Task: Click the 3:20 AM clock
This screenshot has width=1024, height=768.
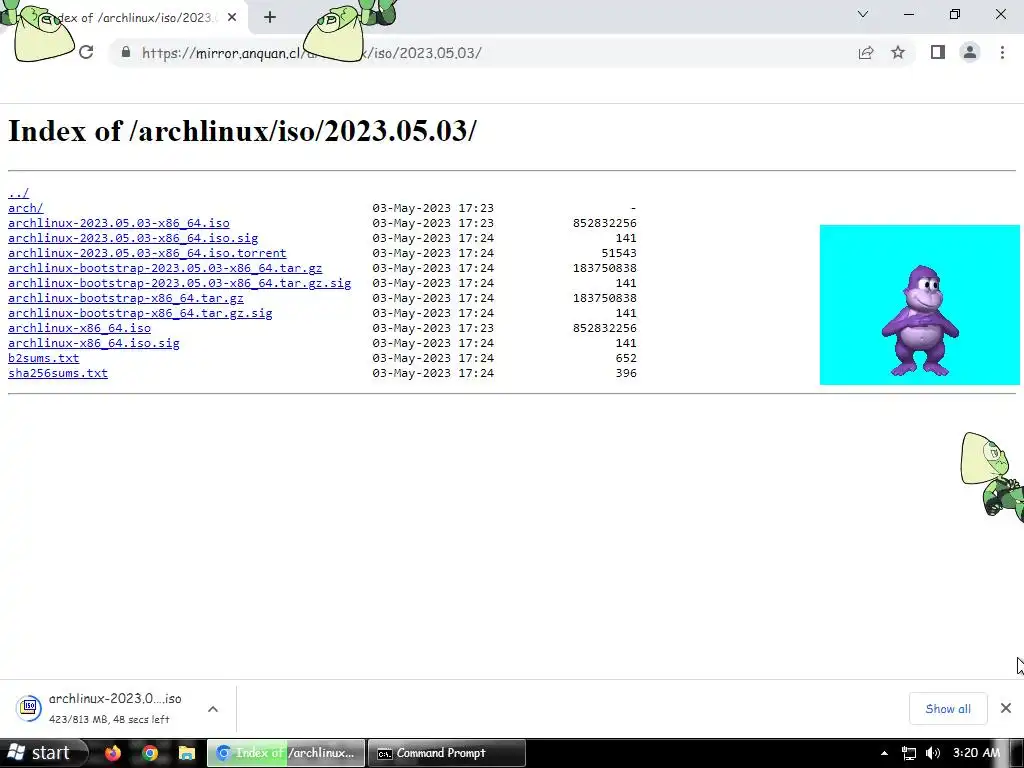Action: point(976,753)
